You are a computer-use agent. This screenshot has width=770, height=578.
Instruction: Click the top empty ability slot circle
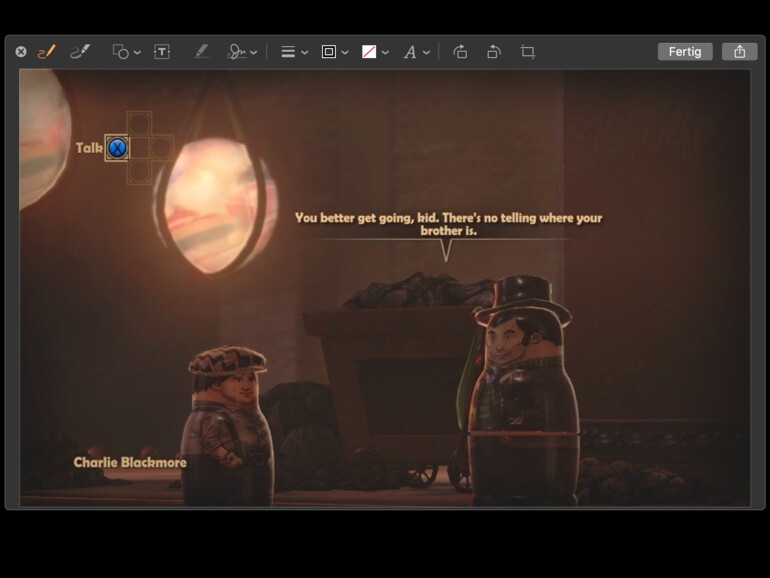tap(139, 123)
